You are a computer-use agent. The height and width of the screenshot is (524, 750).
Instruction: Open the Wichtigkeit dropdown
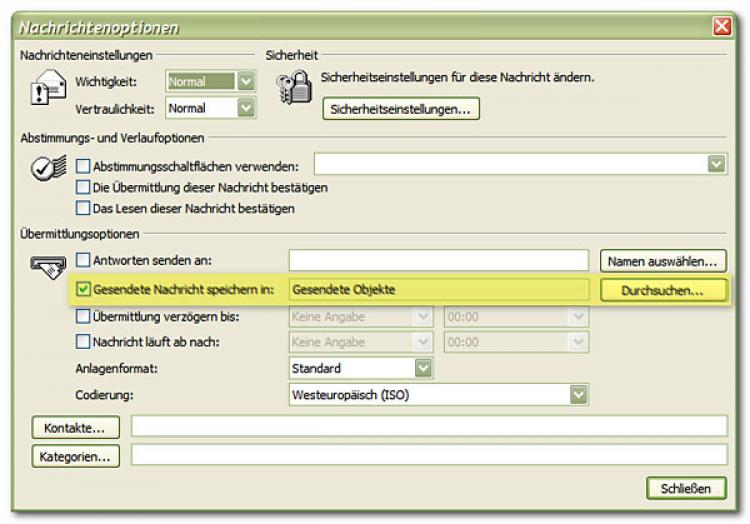pos(246,82)
